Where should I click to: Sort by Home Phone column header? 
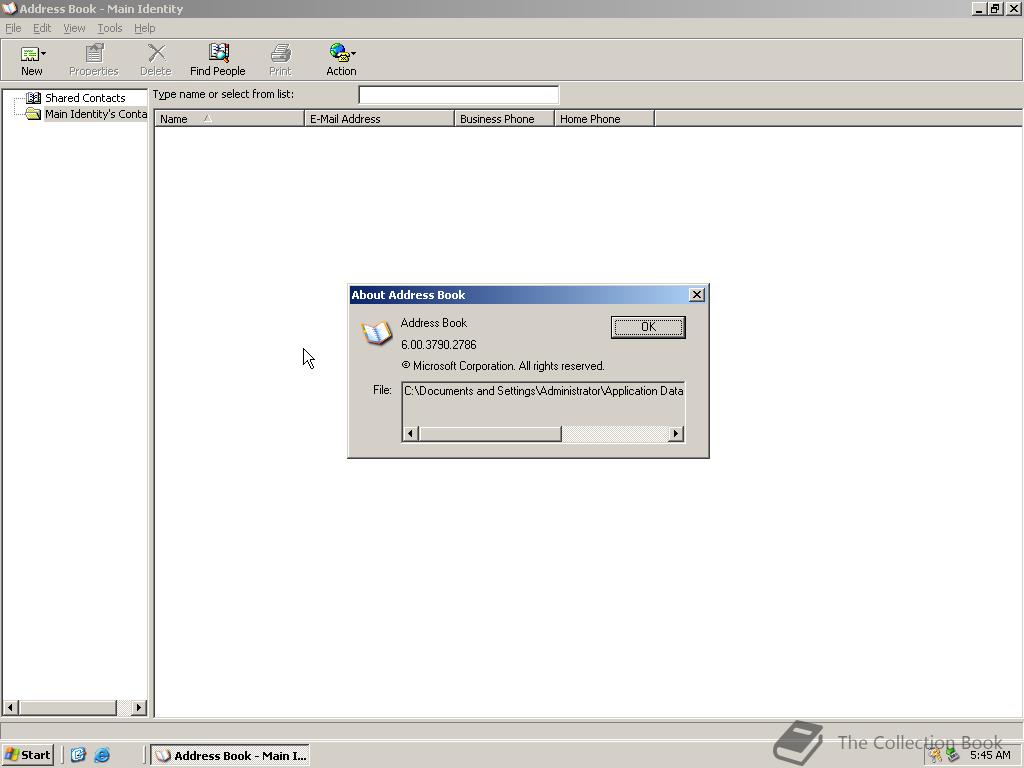(x=604, y=119)
